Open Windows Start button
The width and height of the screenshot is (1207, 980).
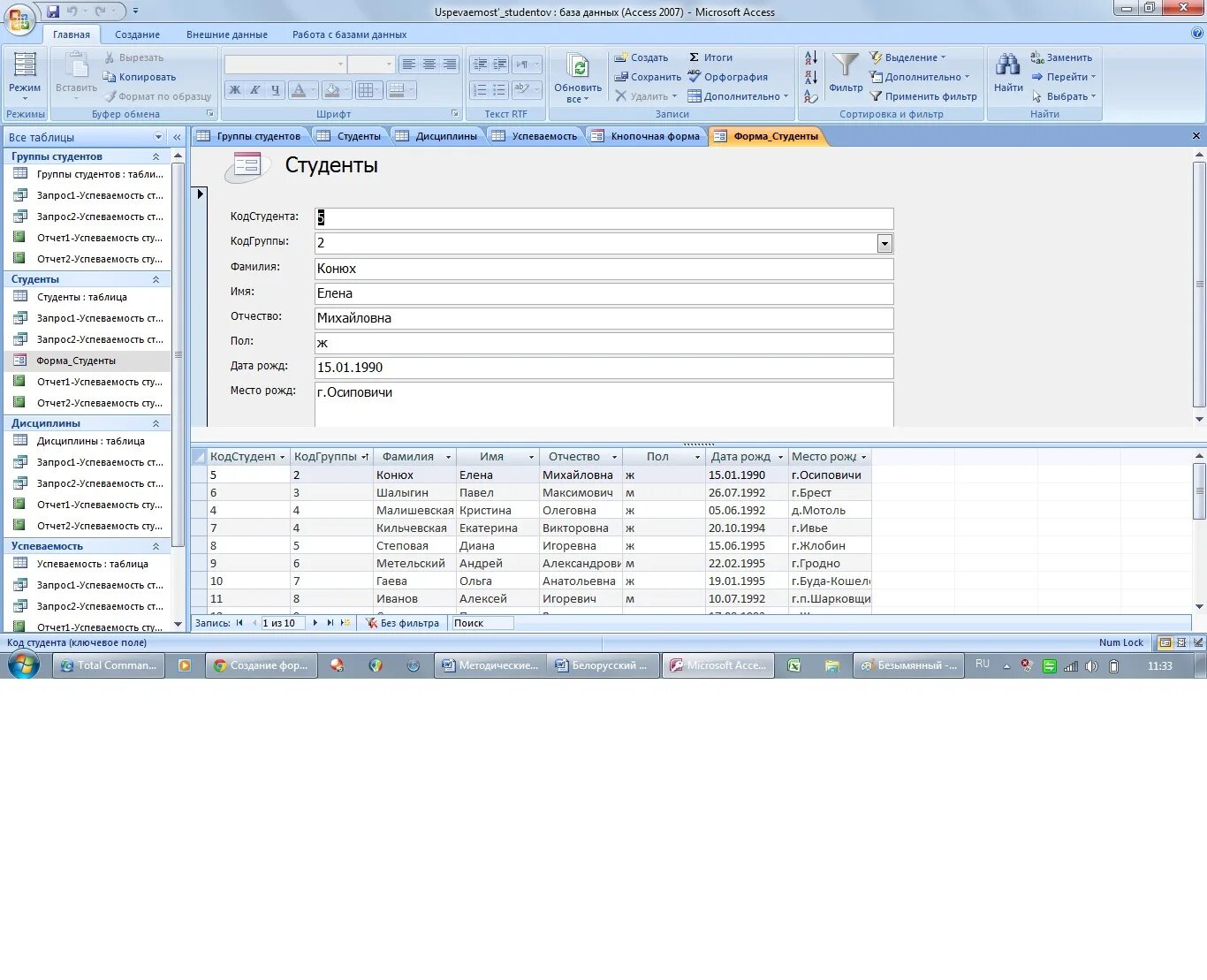click(24, 665)
